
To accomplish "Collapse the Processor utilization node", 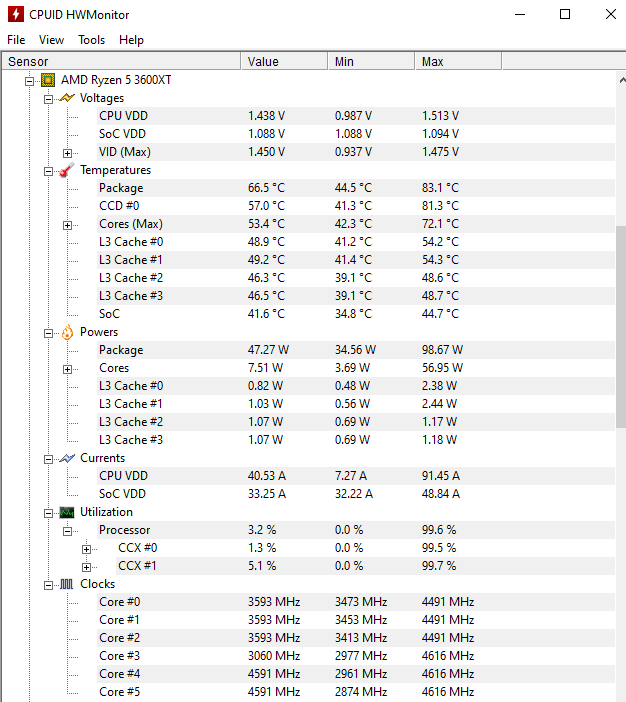I will click(x=67, y=531).
